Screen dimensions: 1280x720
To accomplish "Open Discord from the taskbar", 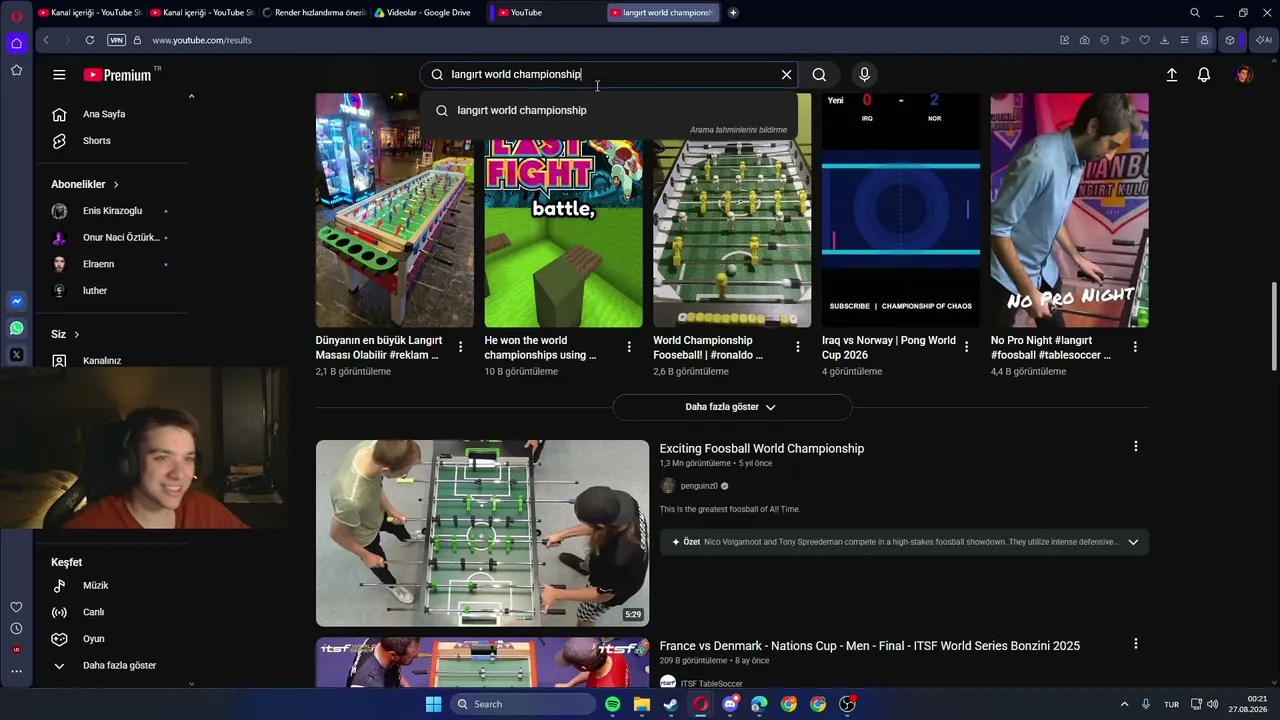I will 730,704.
